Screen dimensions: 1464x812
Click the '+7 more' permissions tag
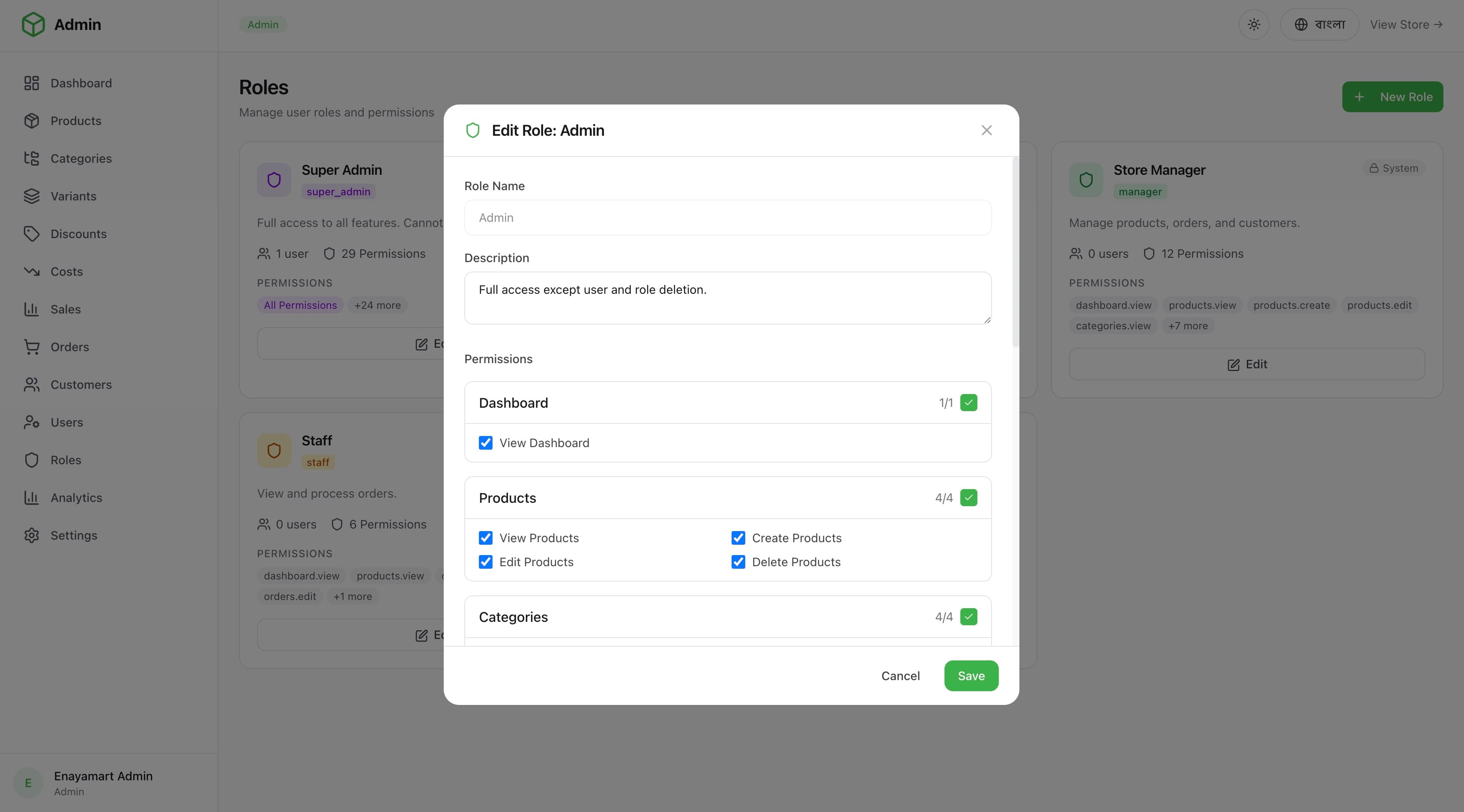[1188, 325]
